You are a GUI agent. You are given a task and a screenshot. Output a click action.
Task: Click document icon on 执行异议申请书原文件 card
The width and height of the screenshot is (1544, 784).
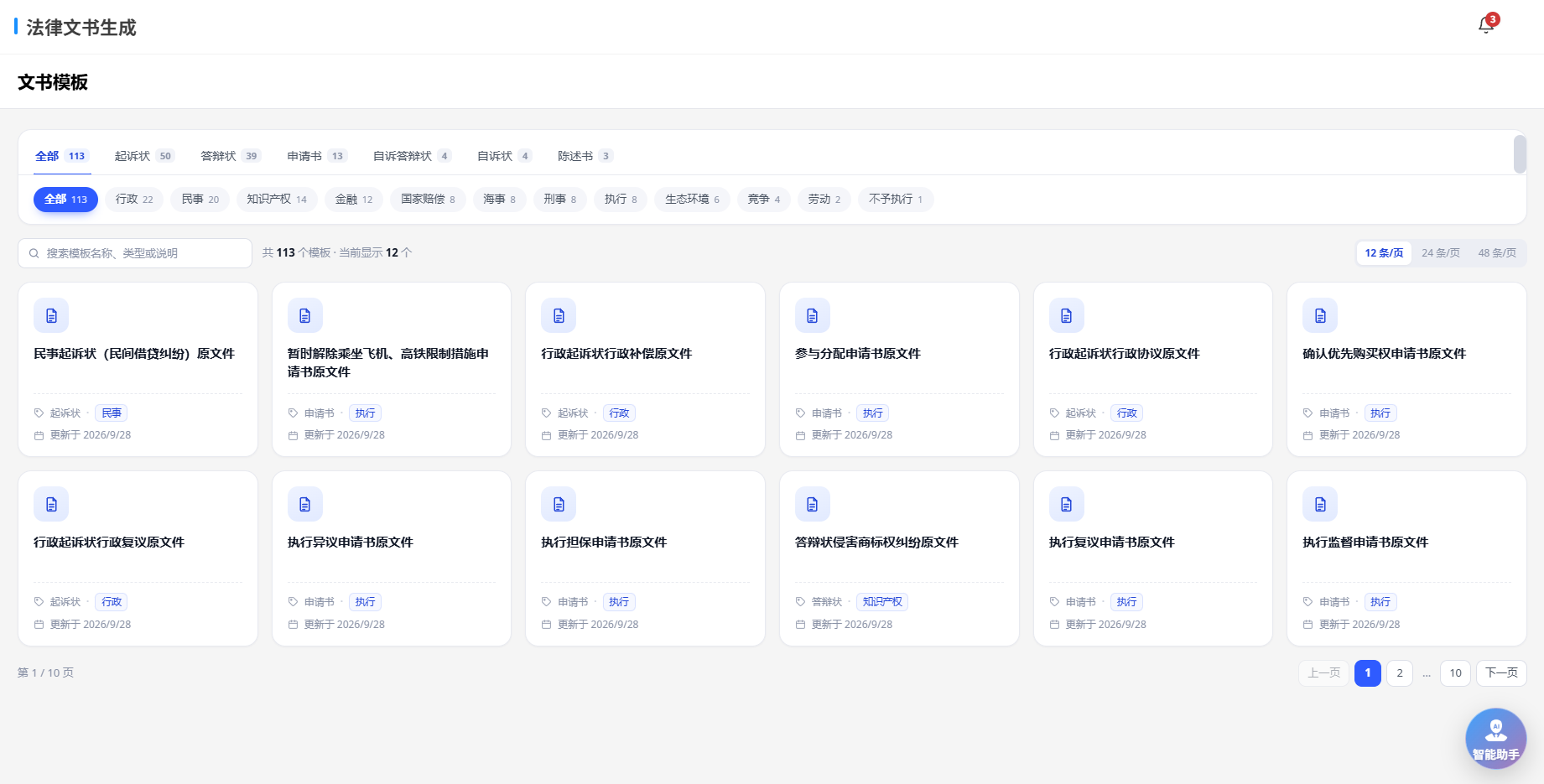click(x=305, y=505)
